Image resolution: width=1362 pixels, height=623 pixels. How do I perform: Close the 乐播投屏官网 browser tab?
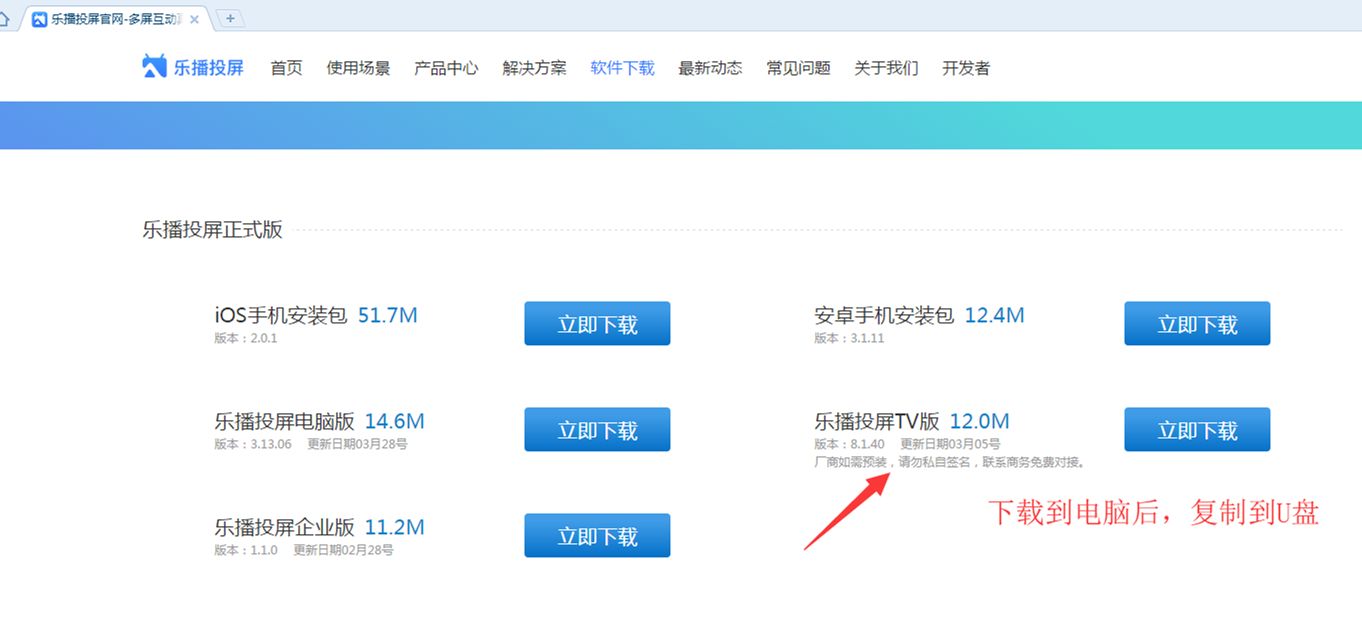tap(194, 19)
